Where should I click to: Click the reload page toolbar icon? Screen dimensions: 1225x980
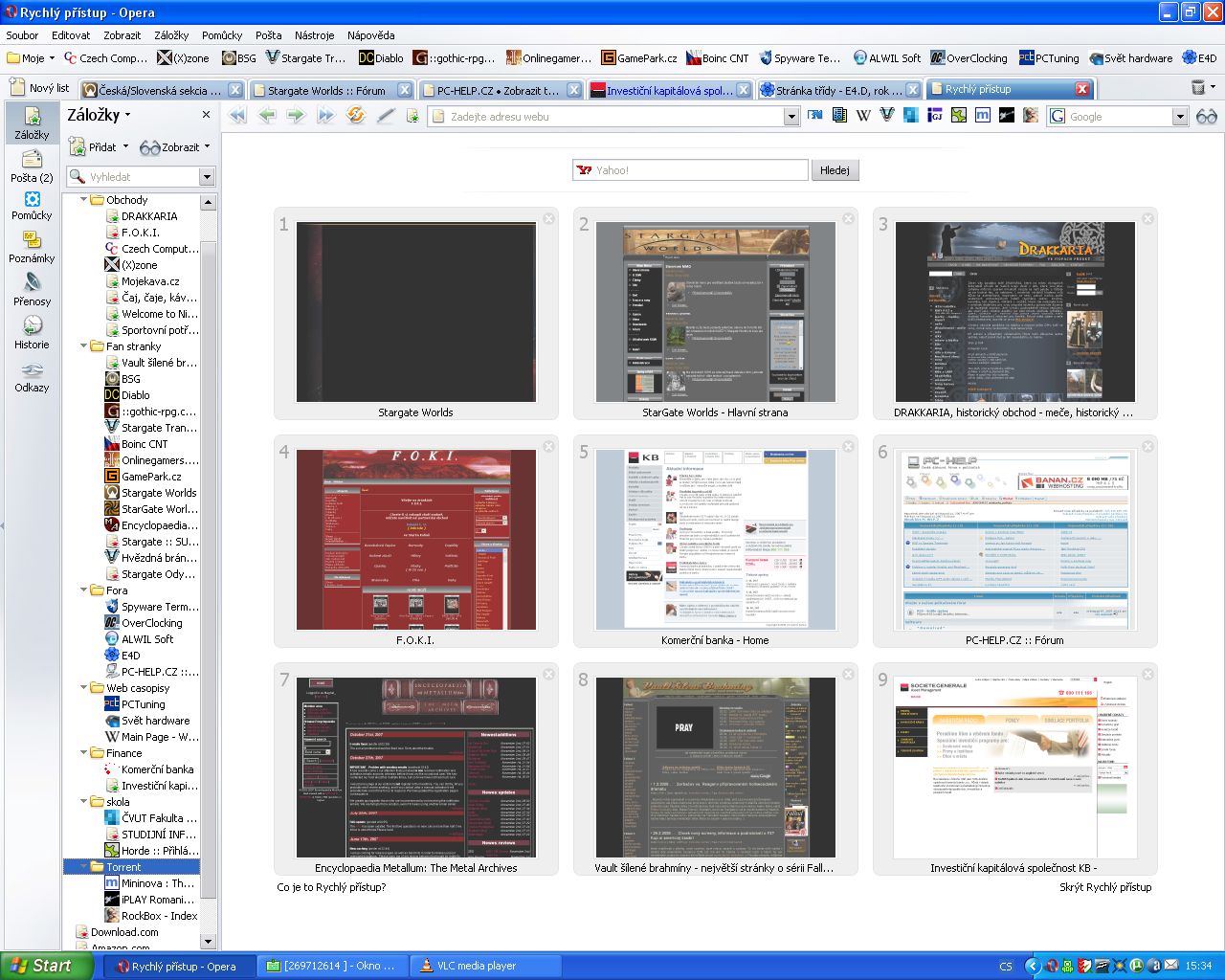tap(356, 116)
